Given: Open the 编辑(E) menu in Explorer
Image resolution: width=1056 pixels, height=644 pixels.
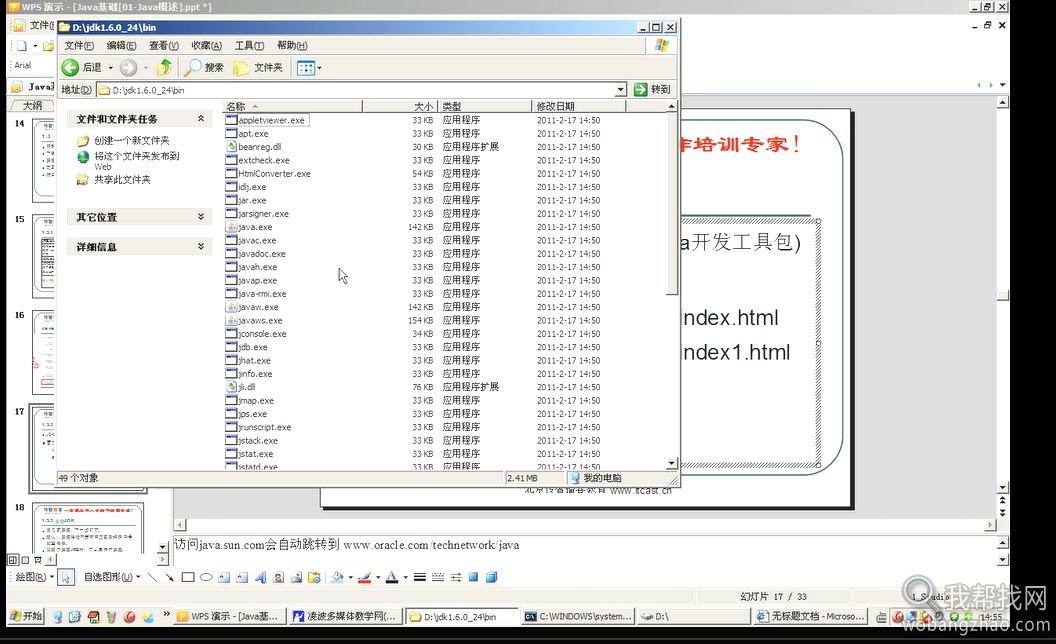Looking at the screenshot, I should coord(121,46).
